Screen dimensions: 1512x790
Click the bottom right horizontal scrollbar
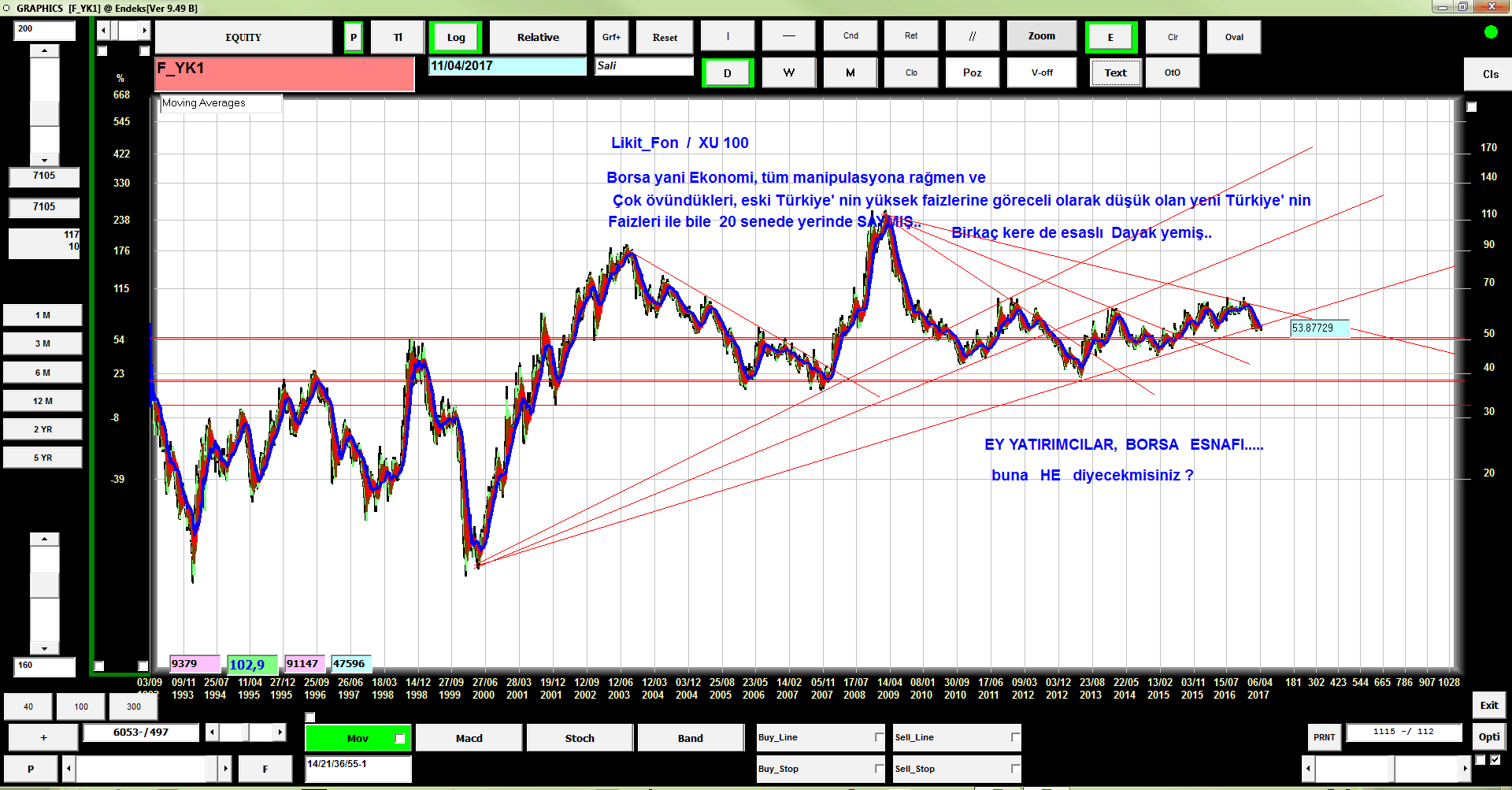(1386, 768)
